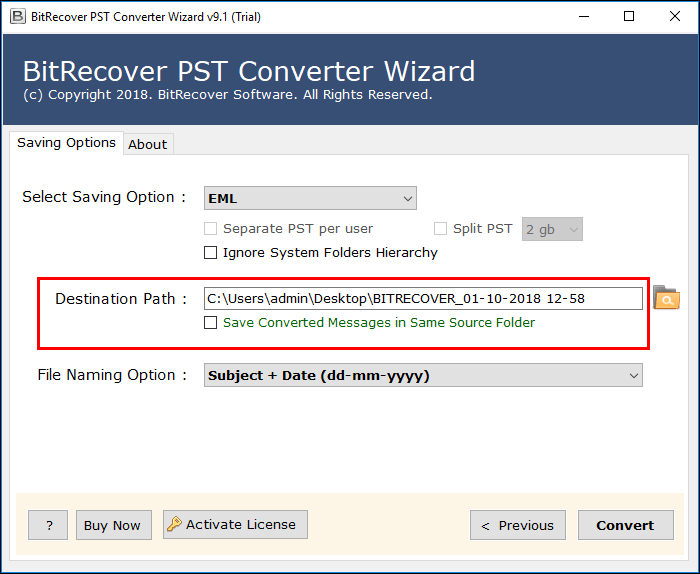Click the BitRecover app icon in title bar
The width and height of the screenshot is (700, 574).
[x=17, y=17]
